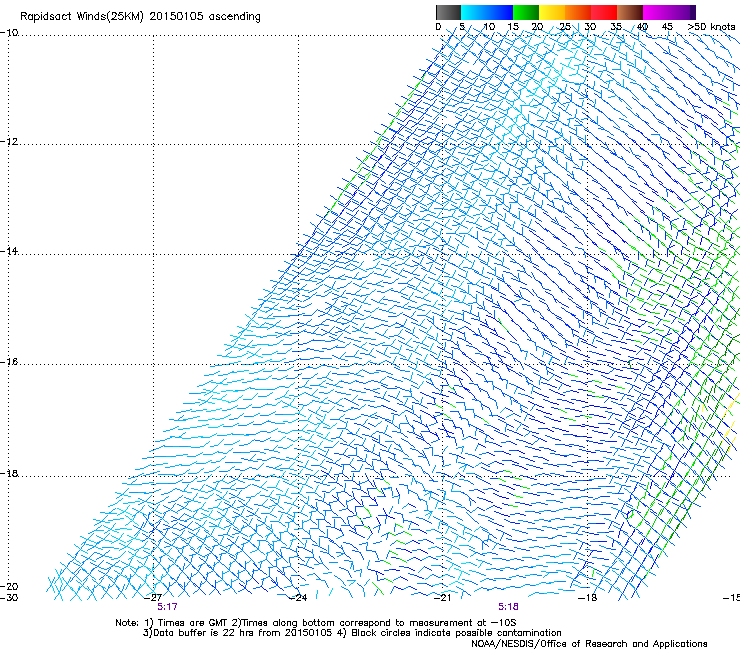The width and height of the screenshot is (740, 650).
Task: Click the cyan-blue 5-15 knots legend band
Action: point(487,12)
